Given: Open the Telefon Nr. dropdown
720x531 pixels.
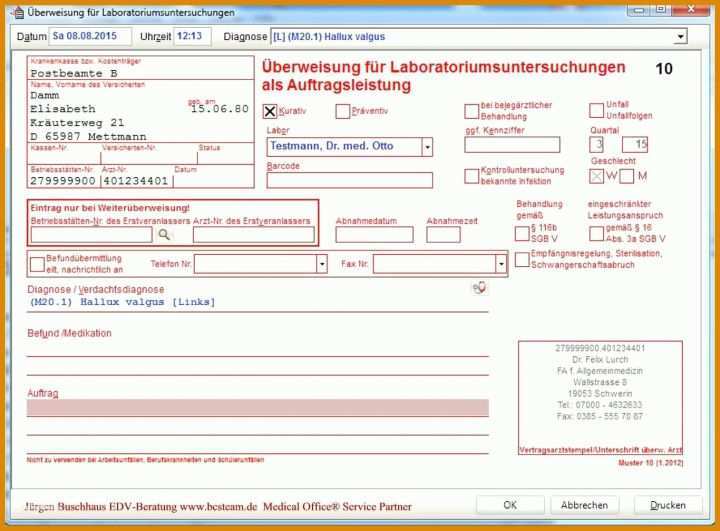Looking at the screenshot, I should (322, 264).
